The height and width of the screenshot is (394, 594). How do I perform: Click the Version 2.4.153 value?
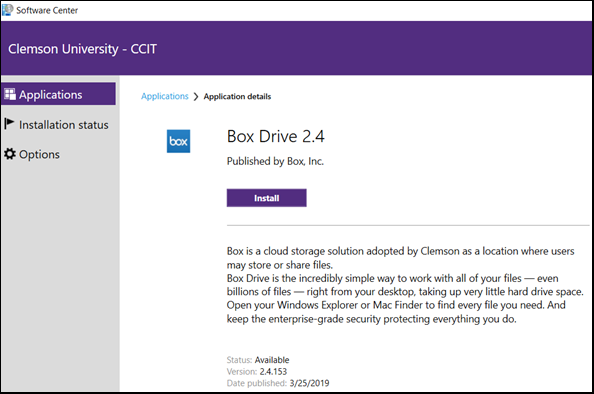tap(273, 371)
